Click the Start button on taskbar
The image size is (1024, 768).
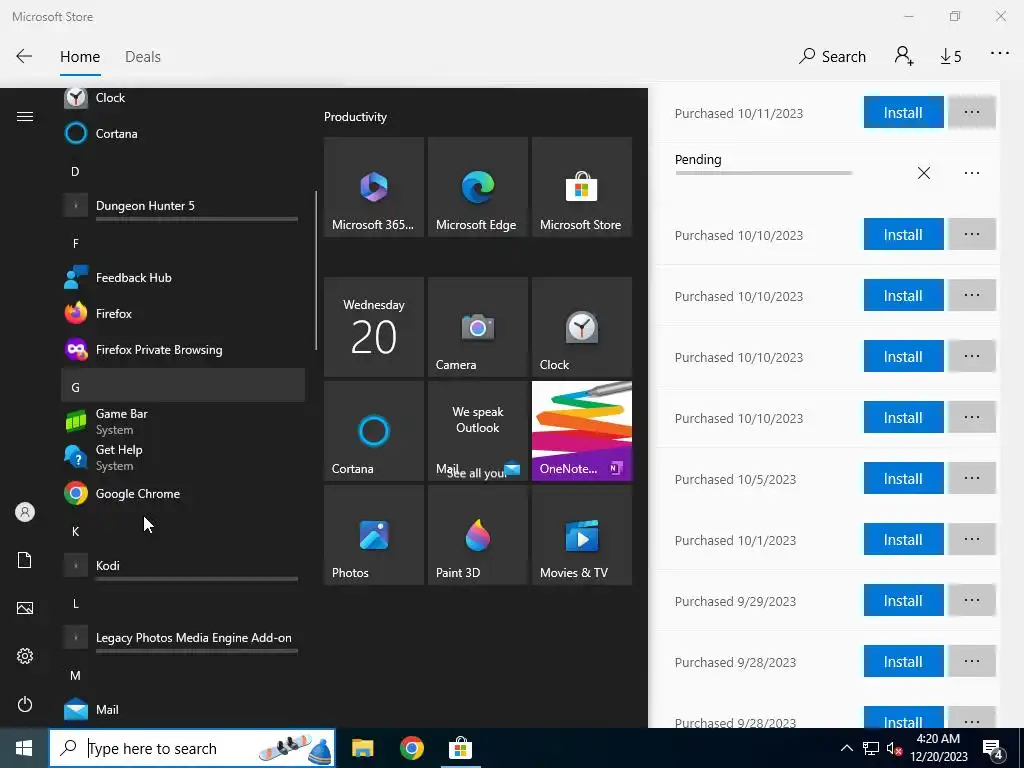pyautogui.click(x=24, y=748)
